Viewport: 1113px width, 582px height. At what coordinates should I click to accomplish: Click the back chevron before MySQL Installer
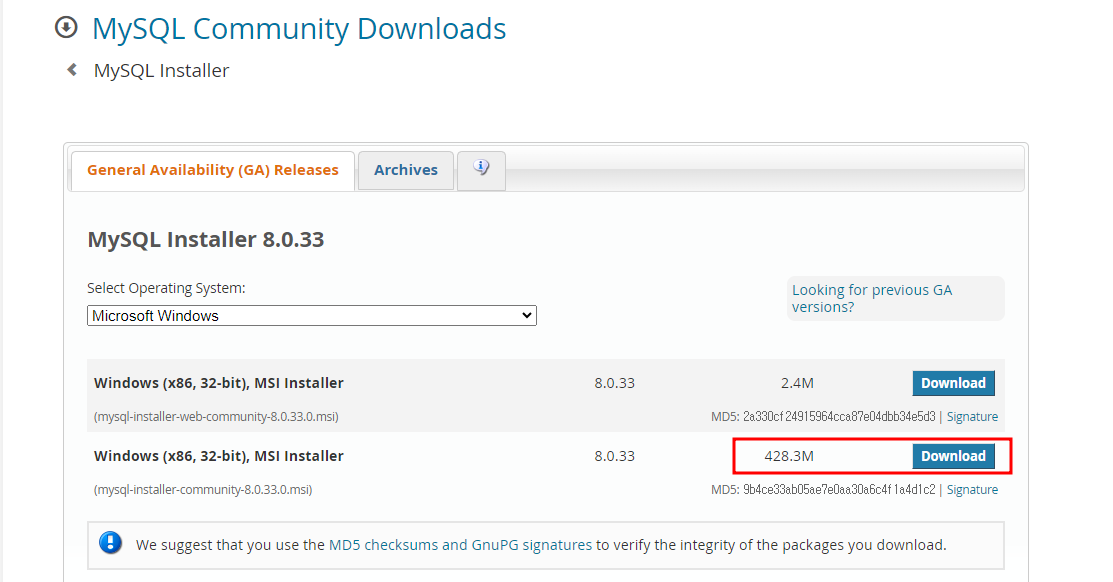(x=72, y=70)
